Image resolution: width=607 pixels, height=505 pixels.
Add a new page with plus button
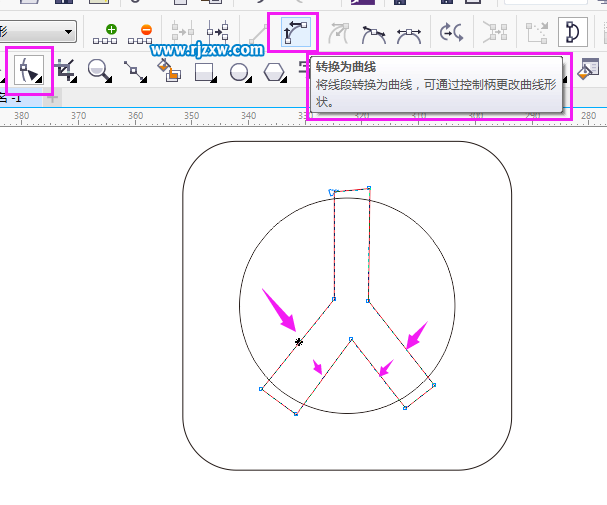point(52,98)
